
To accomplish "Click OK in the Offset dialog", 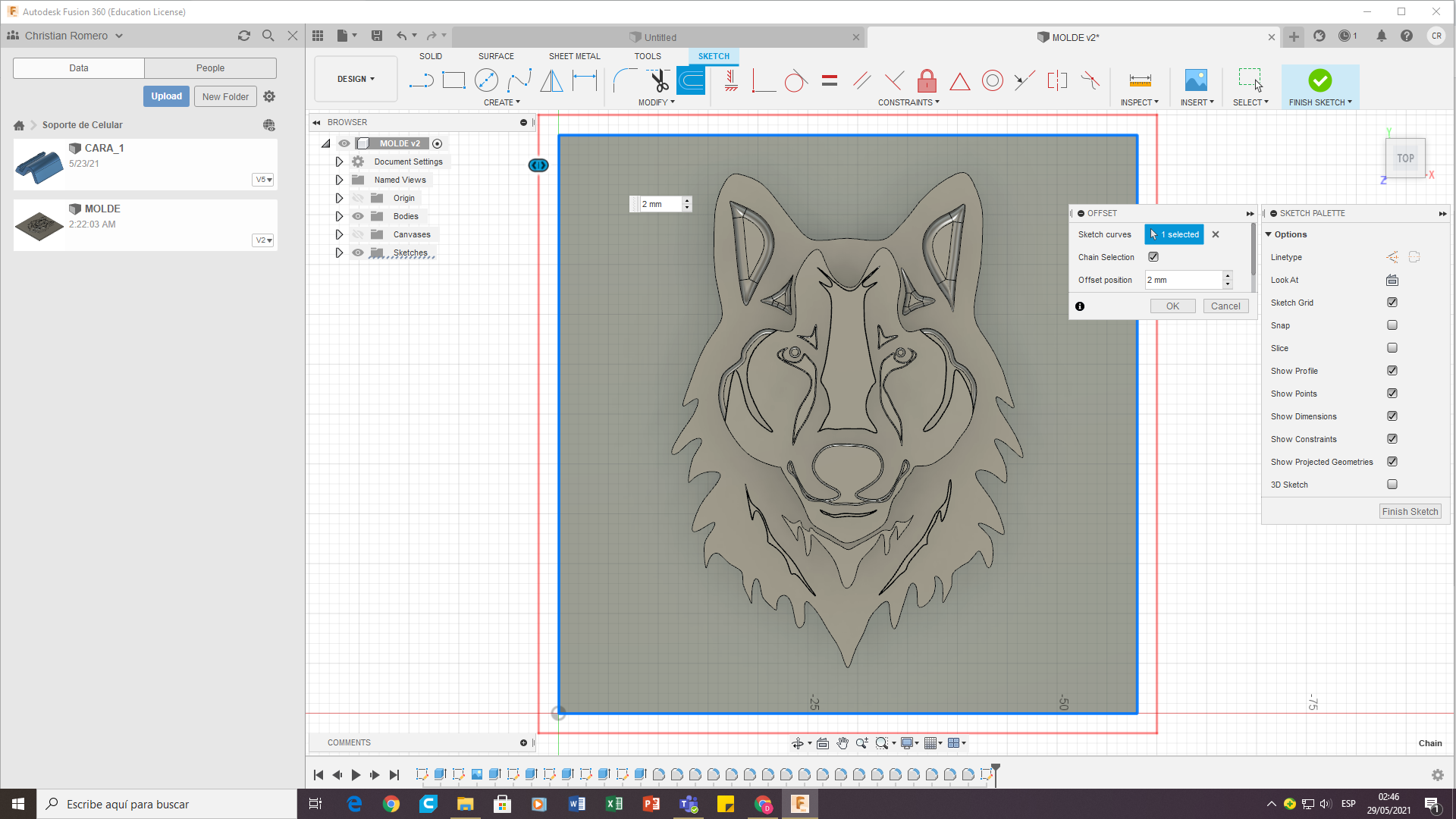I will (x=1172, y=306).
